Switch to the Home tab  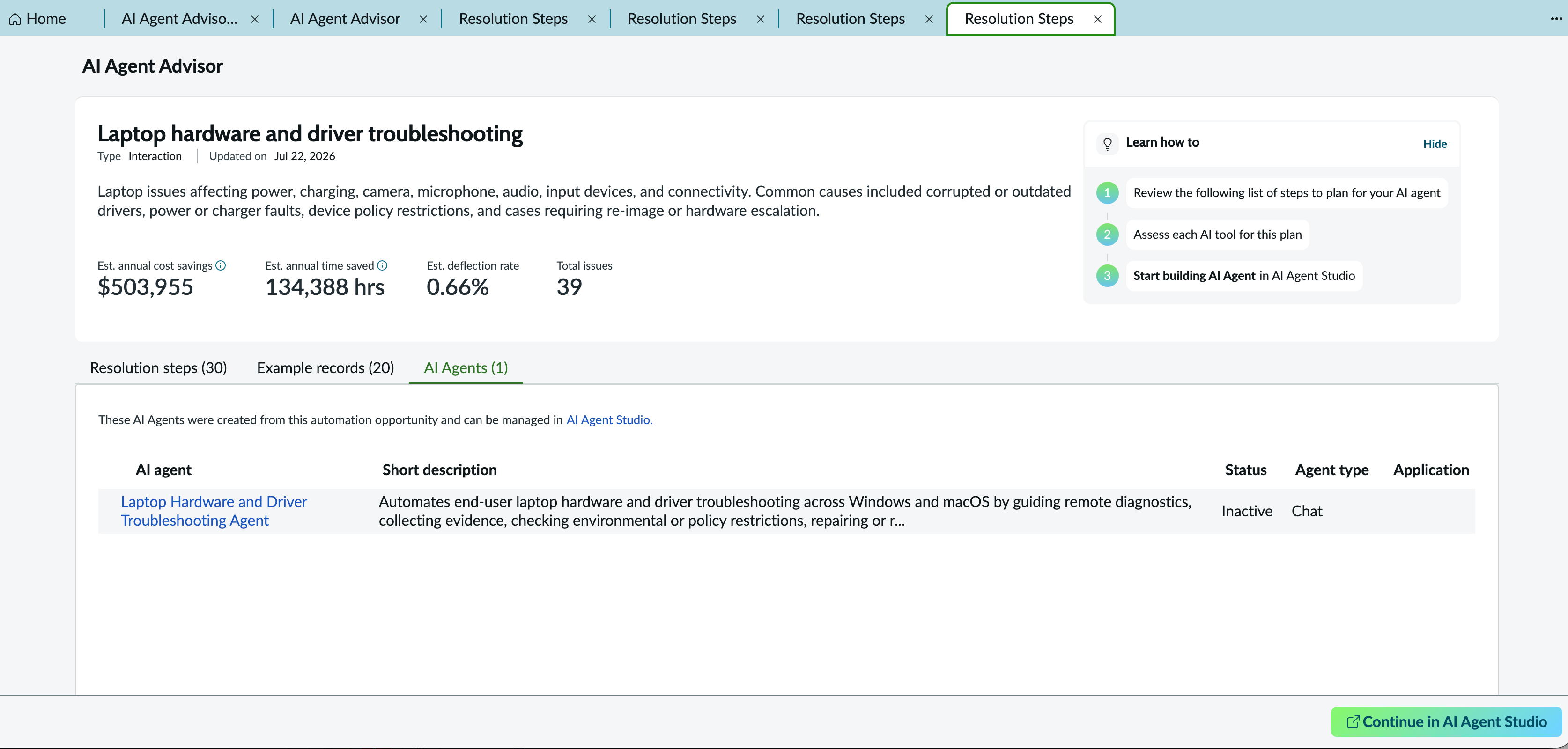(x=38, y=19)
